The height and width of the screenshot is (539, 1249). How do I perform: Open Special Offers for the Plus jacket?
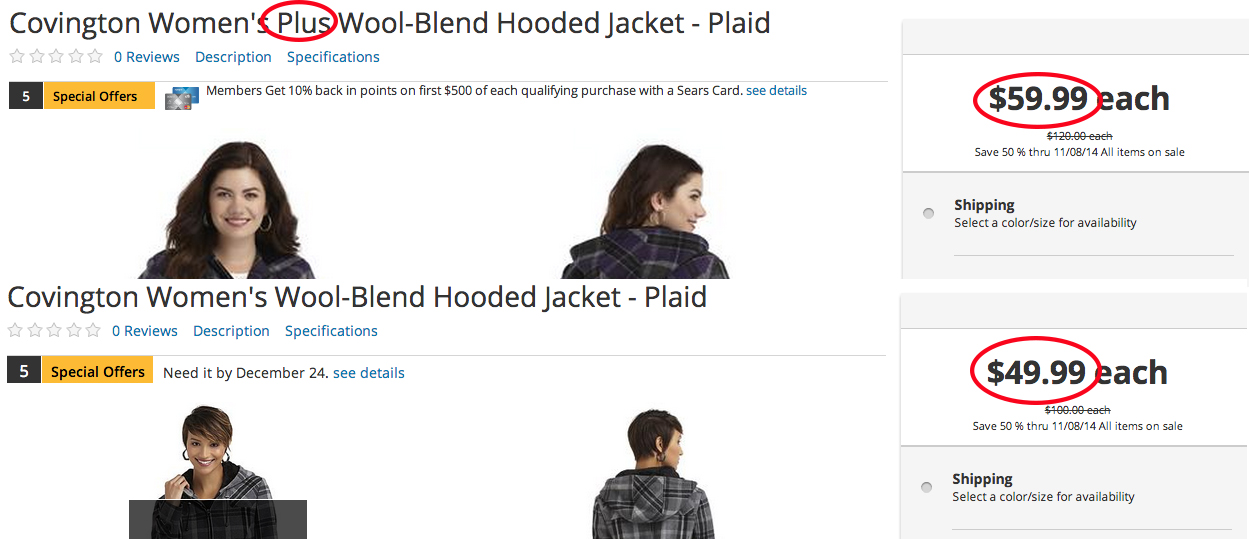click(98, 97)
